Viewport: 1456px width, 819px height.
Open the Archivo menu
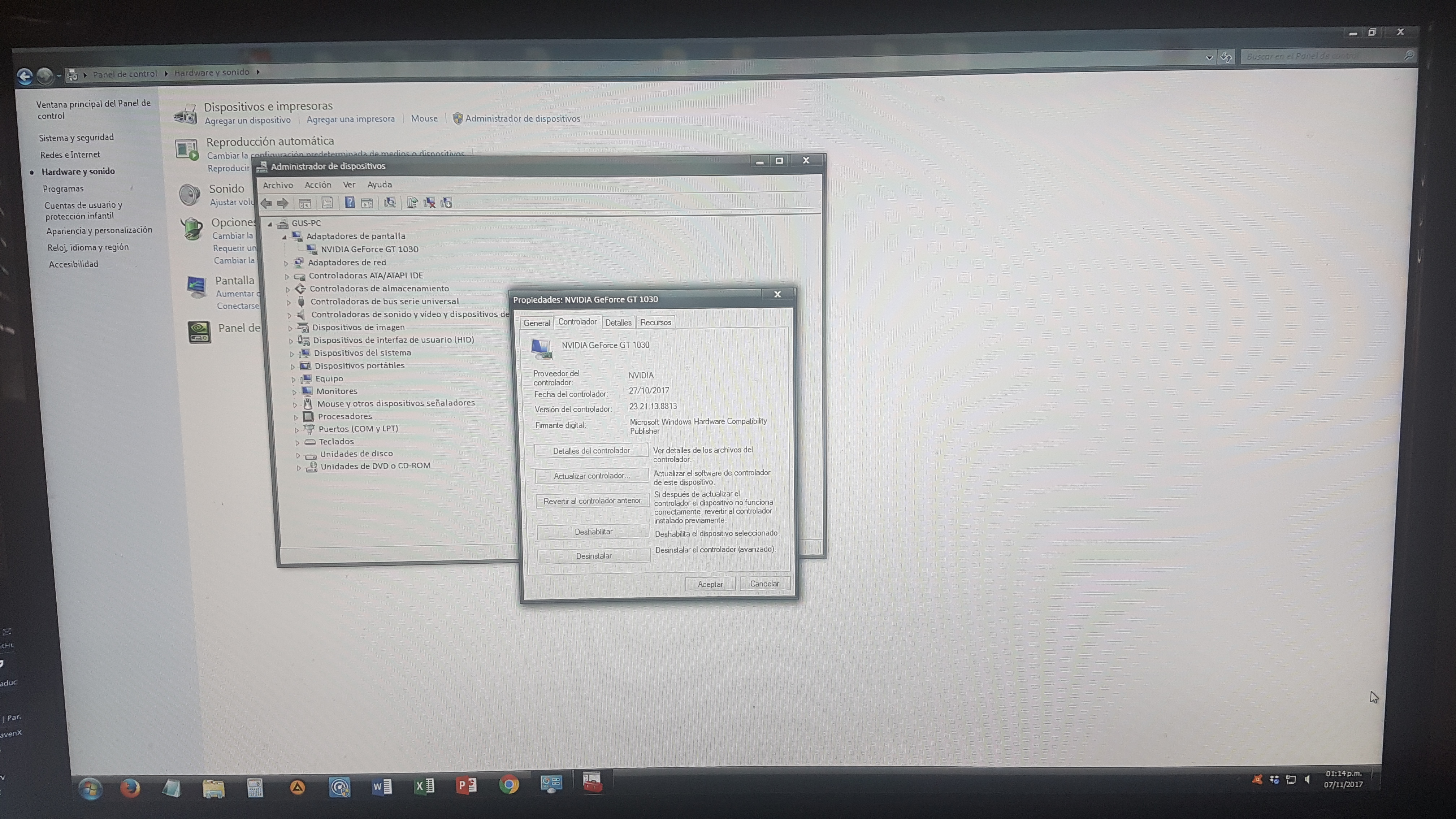(x=278, y=185)
